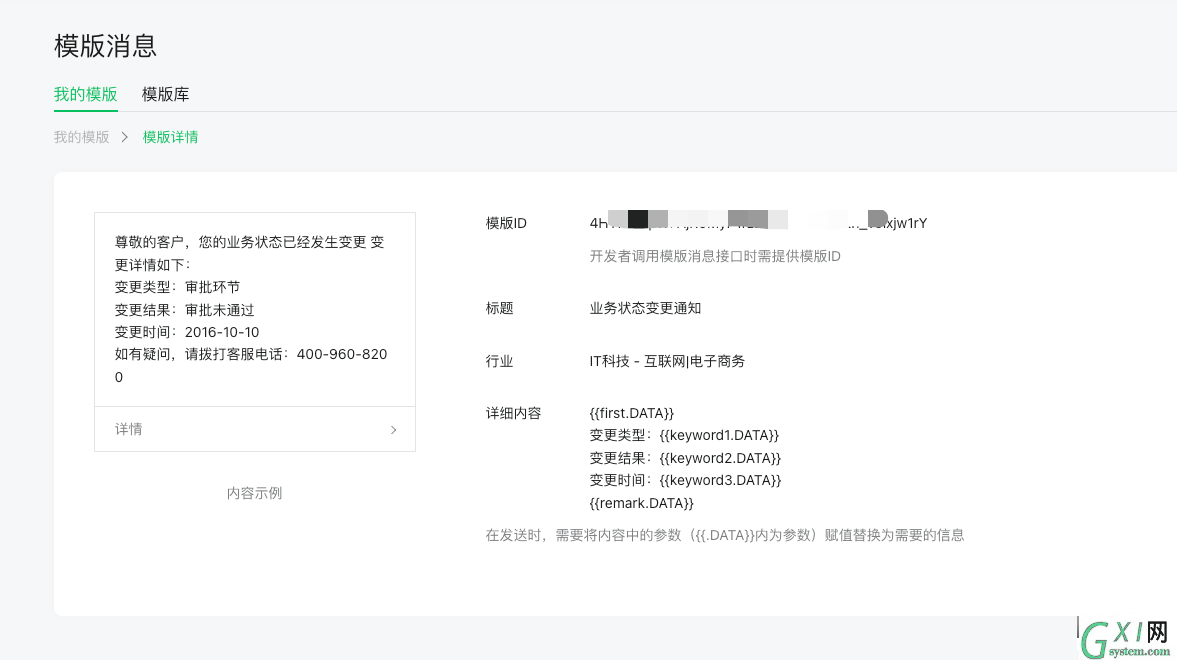Viewport: 1177px width, 660px height.
Task: Click the 详细内容 label
Action: 513,414
